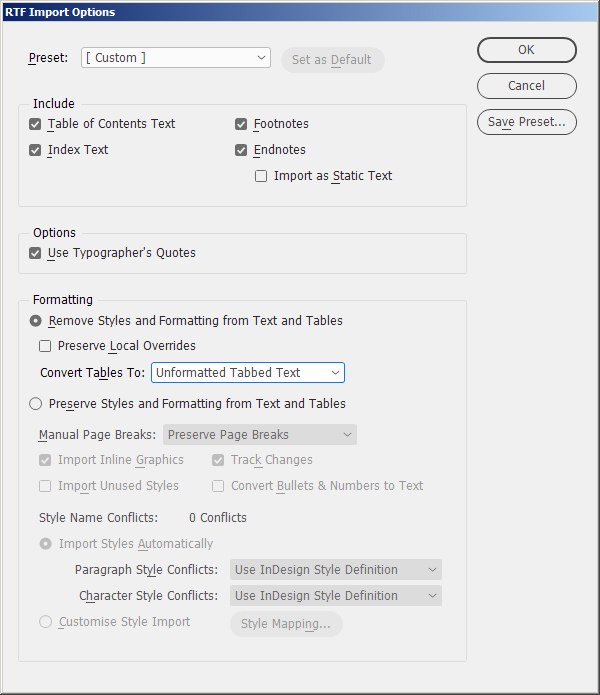Disable the Footnotes checkbox
This screenshot has height=695, width=600.
(x=241, y=124)
